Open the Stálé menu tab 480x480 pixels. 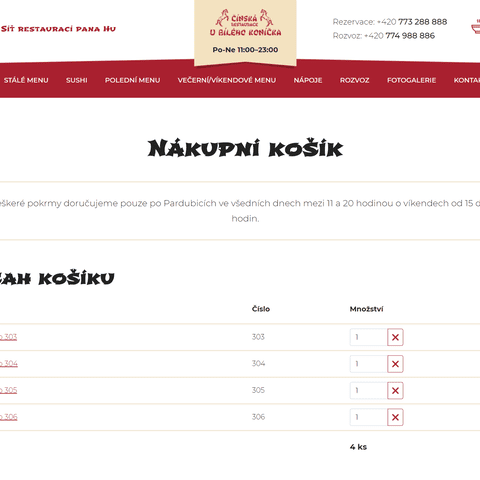[26, 80]
